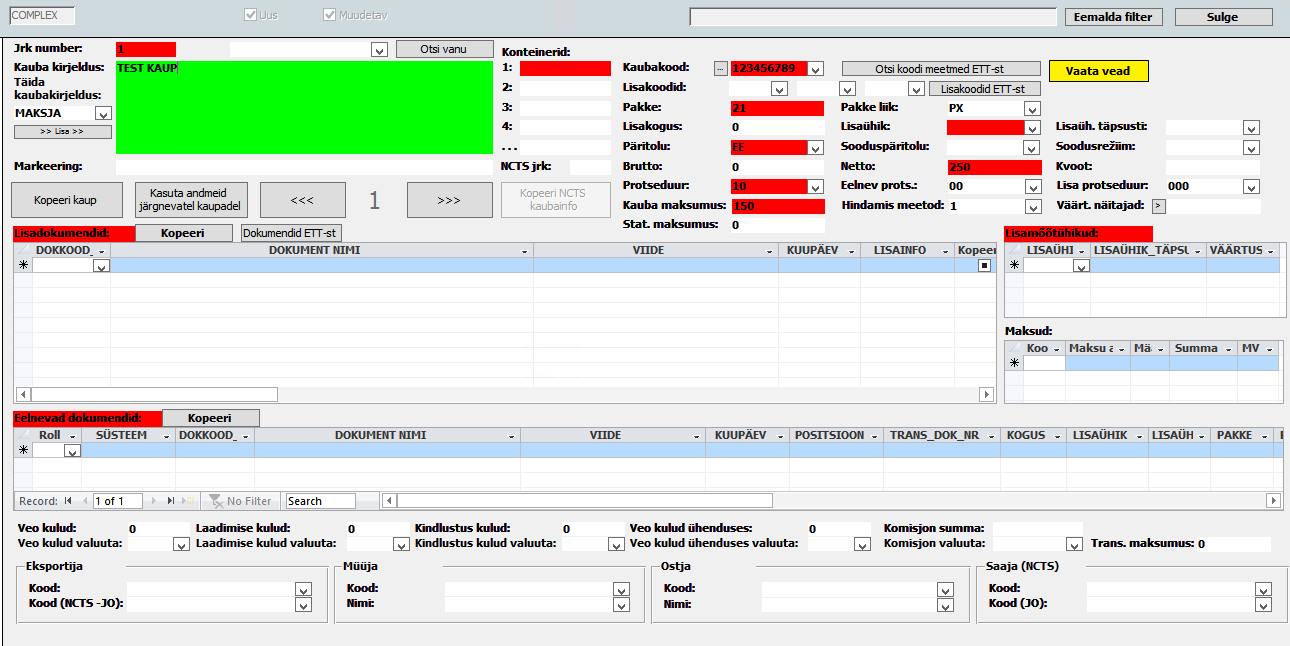The width and height of the screenshot is (1290, 646).
Task: Click new-row selector in Lisamõõtühikud table
Action: coord(1014,266)
